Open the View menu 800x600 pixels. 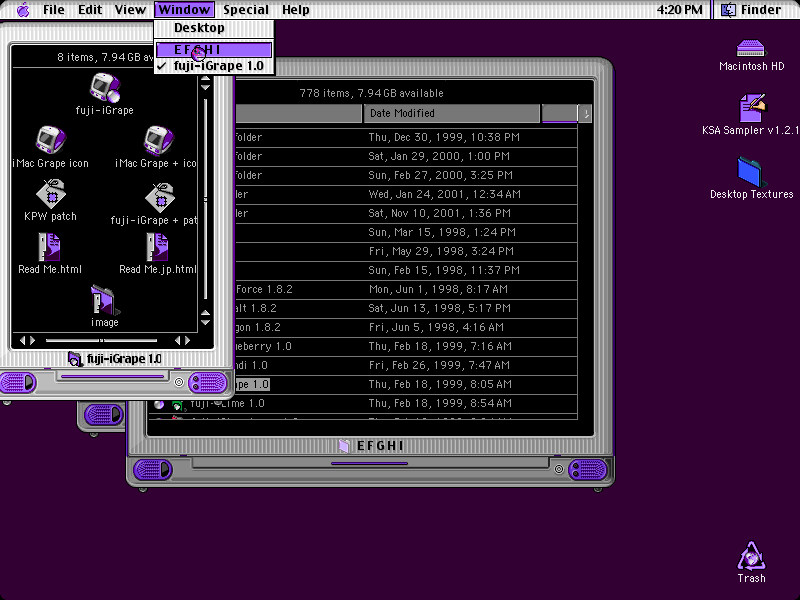tap(130, 10)
